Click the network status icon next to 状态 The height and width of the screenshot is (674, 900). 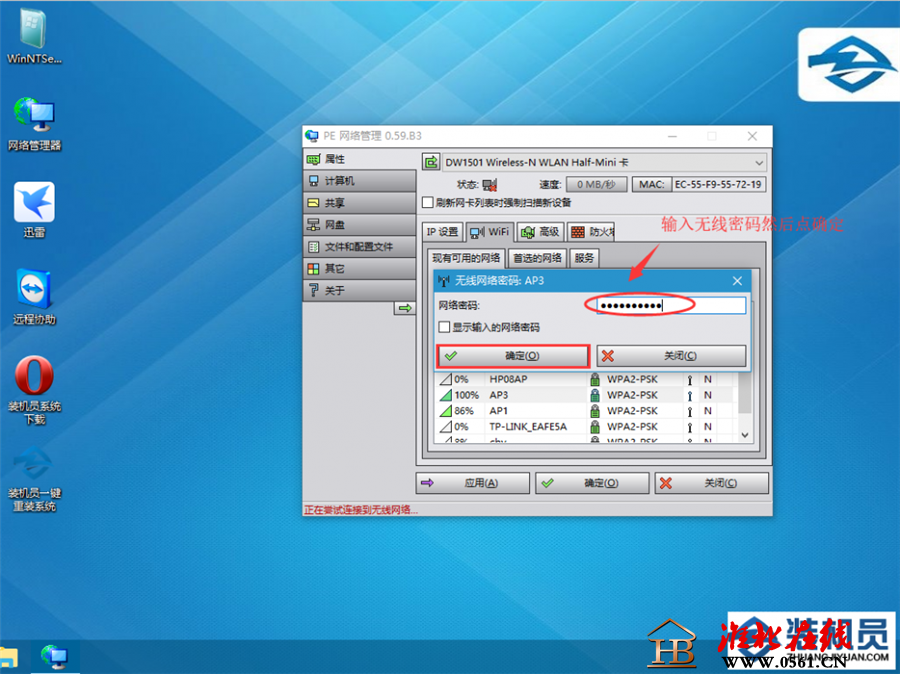point(490,185)
